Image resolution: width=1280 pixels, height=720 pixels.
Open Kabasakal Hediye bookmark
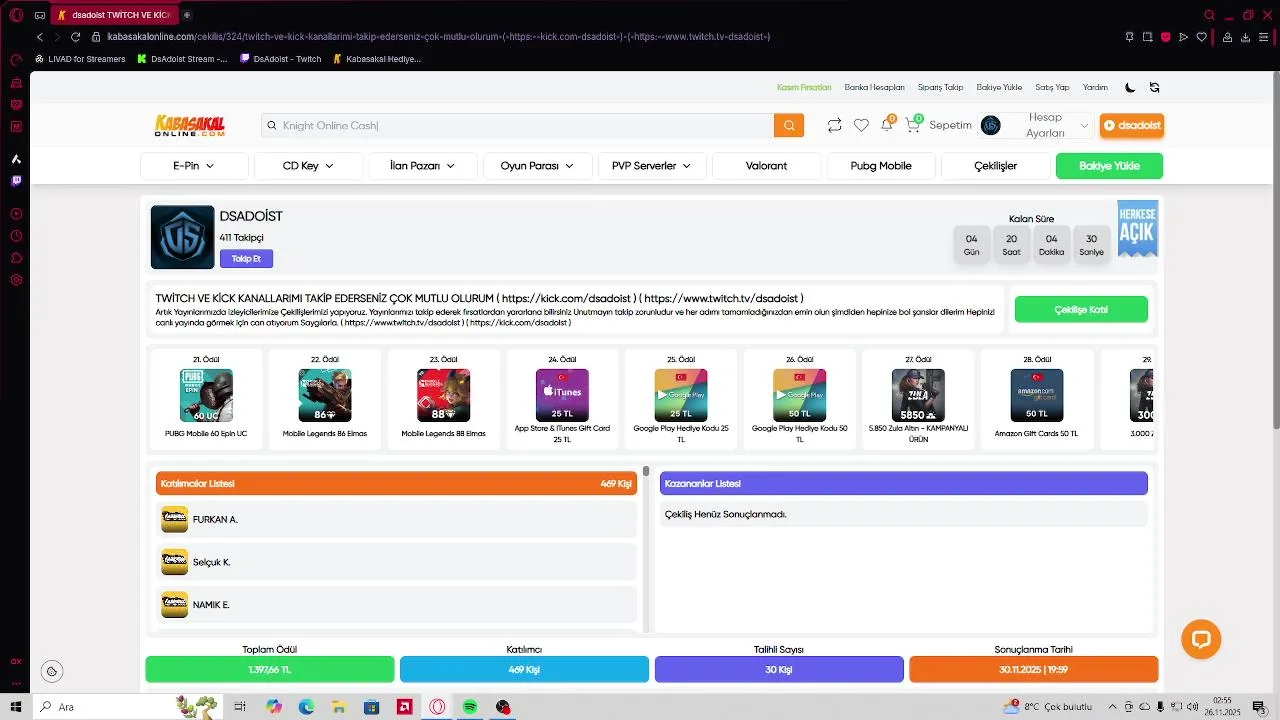[x=377, y=59]
